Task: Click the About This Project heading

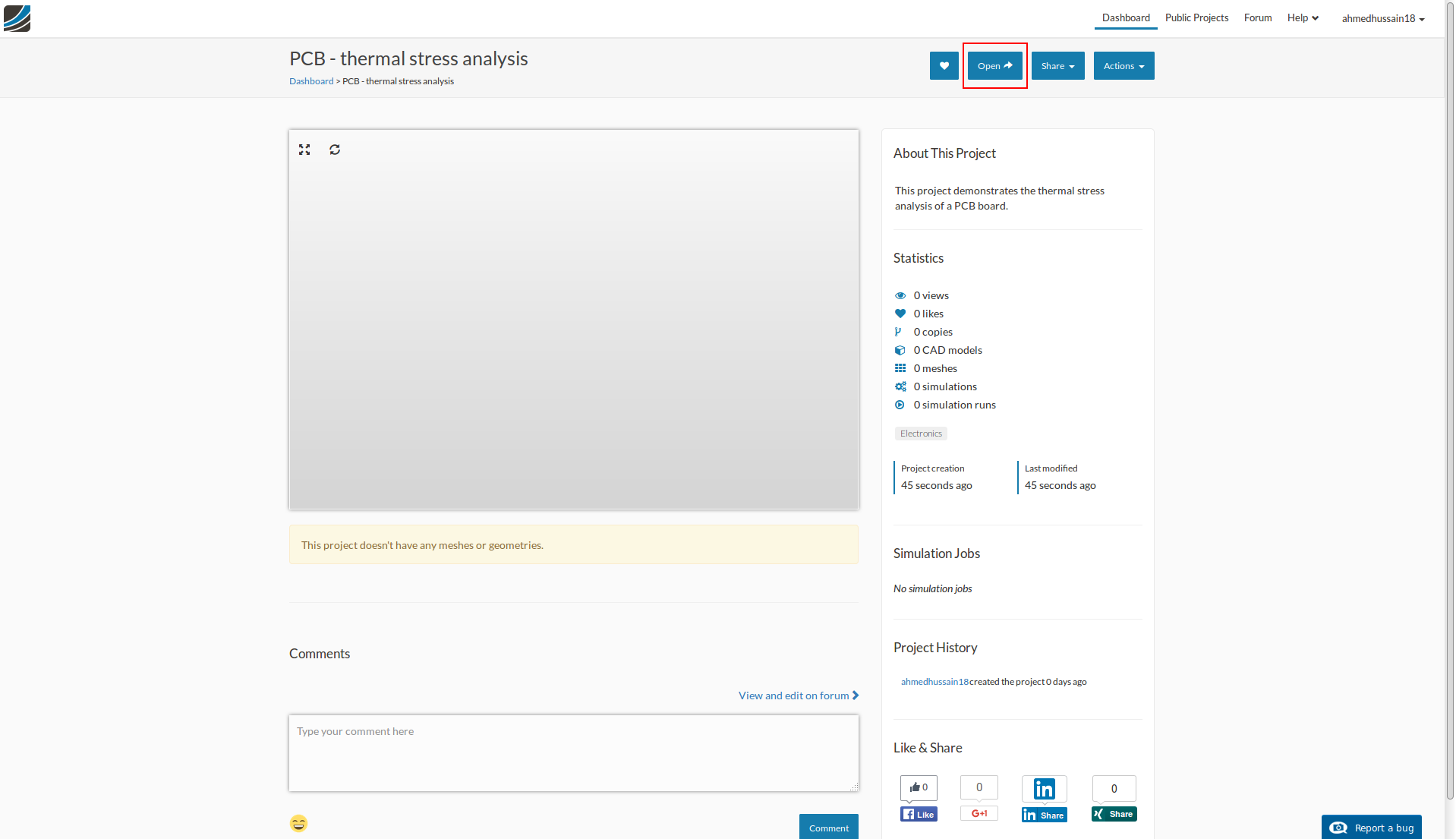Action: coord(944,153)
